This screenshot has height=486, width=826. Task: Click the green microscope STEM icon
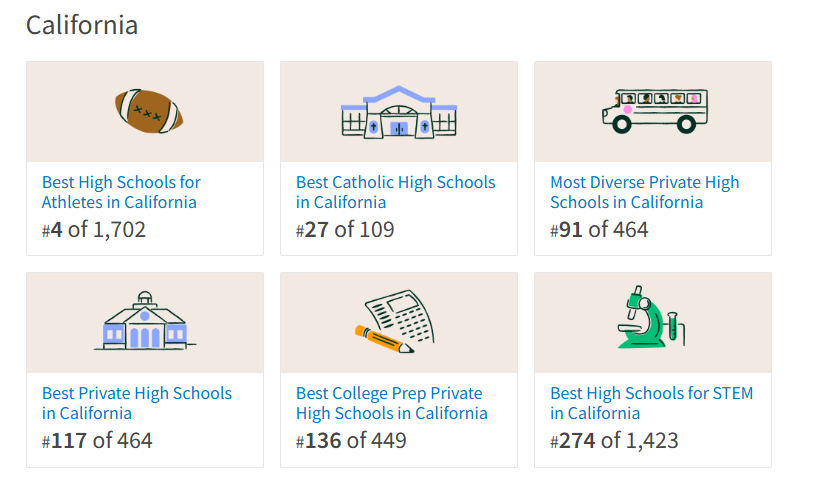click(651, 318)
